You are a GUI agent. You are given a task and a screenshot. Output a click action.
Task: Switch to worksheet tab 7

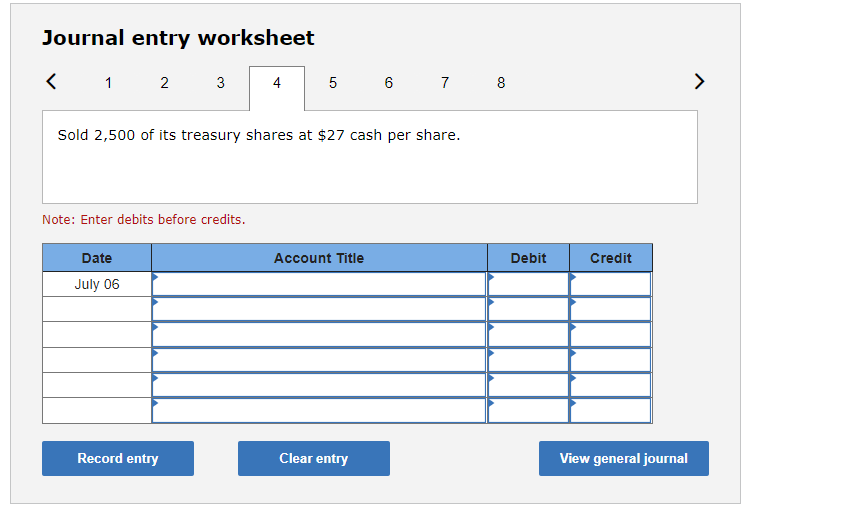(x=445, y=83)
